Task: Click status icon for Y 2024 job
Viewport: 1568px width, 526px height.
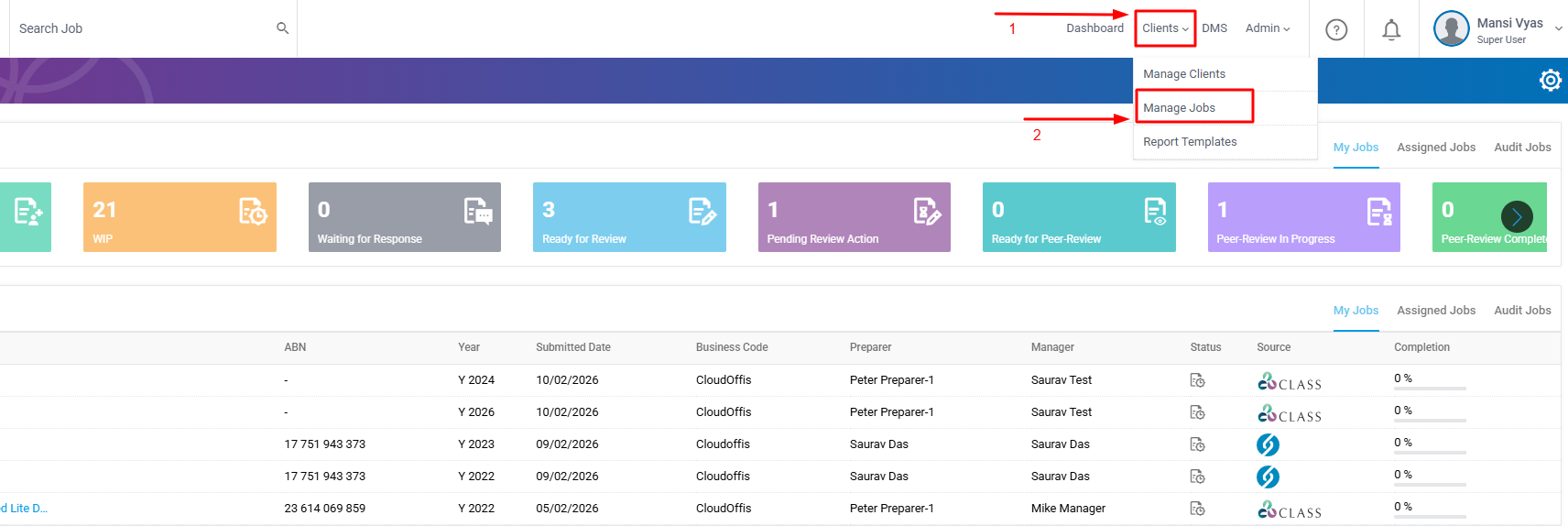Action: pos(1196,380)
